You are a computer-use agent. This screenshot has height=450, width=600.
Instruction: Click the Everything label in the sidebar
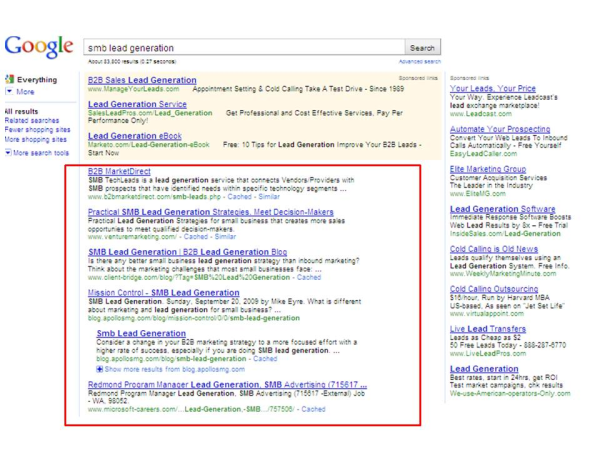tap(37, 80)
